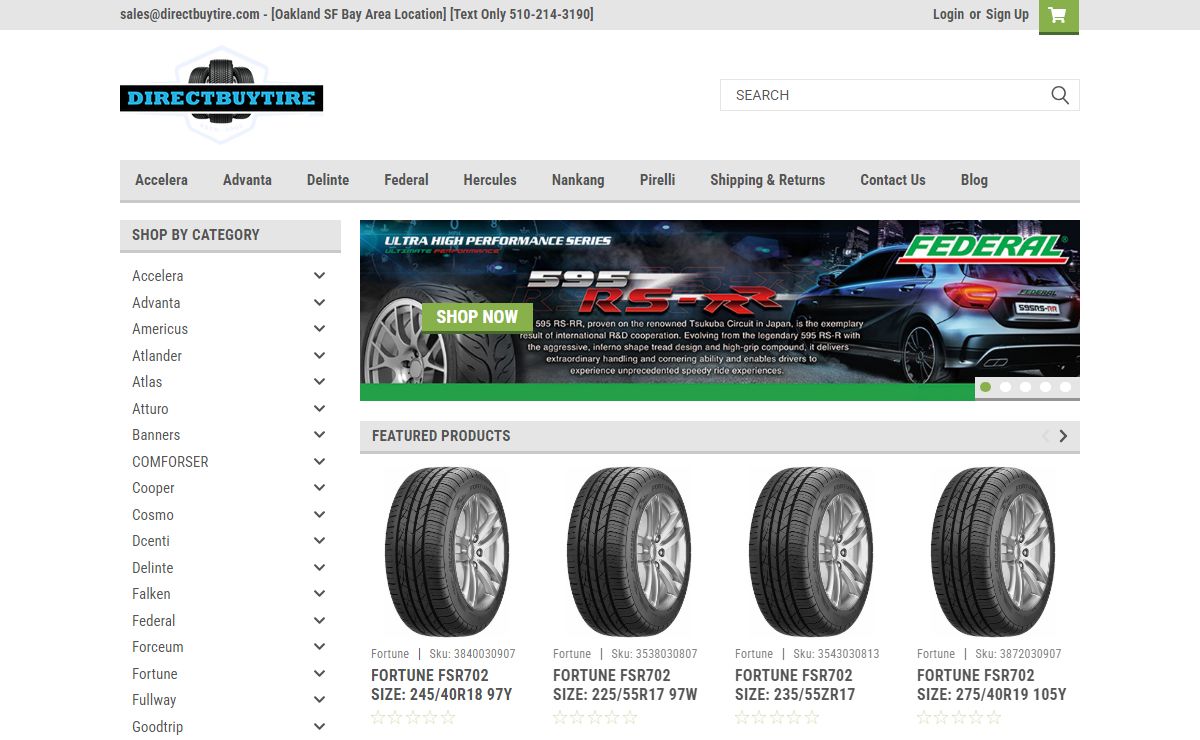1200x740 pixels.
Task: Expand the Advanta sidebar category chevron
Action: point(319,302)
